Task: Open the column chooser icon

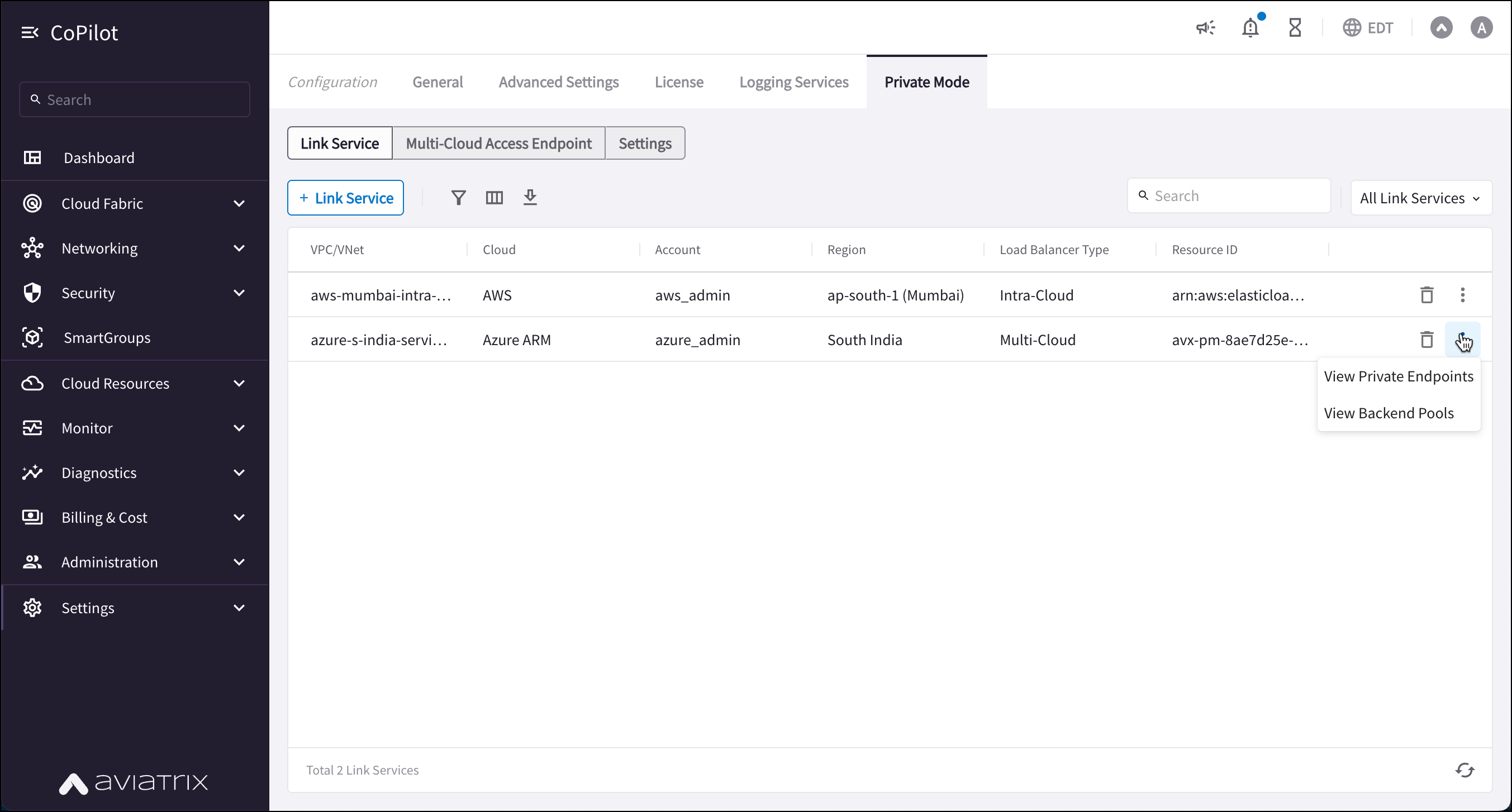Action: pyautogui.click(x=494, y=198)
